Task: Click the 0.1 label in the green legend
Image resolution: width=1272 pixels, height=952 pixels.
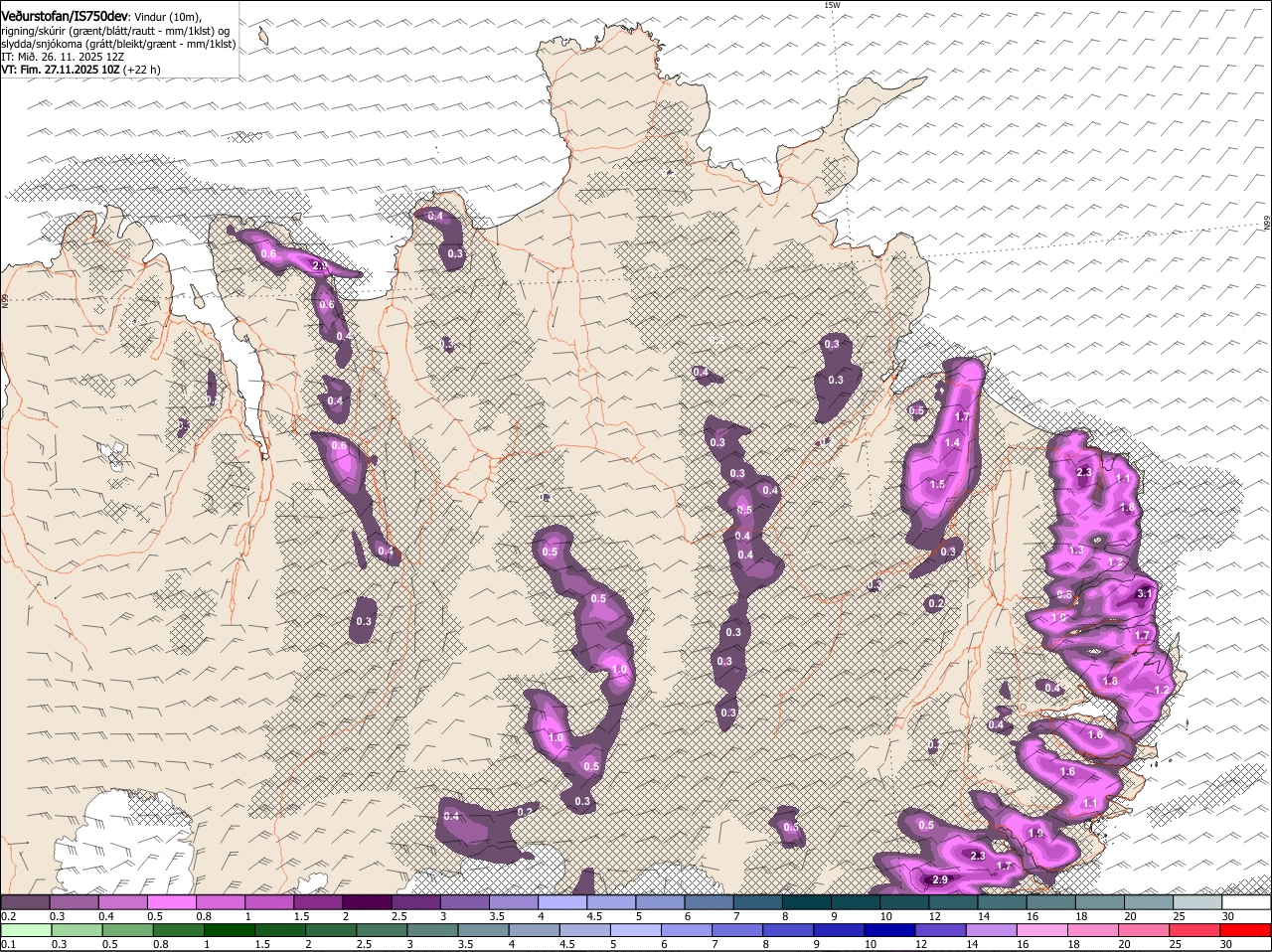Action: (8, 944)
